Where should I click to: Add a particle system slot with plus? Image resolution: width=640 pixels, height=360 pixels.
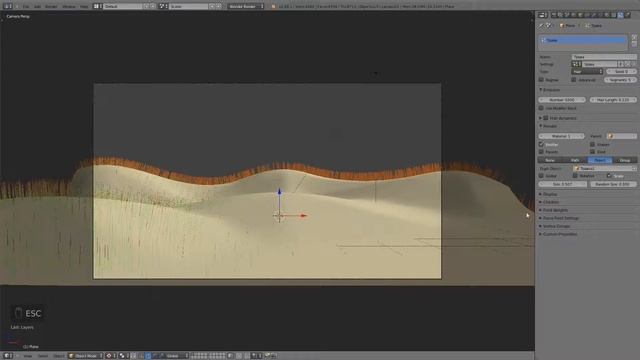click(x=634, y=37)
